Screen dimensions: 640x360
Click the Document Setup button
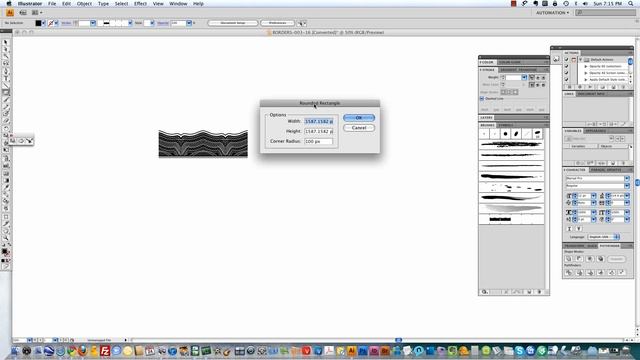coord(233,23)
